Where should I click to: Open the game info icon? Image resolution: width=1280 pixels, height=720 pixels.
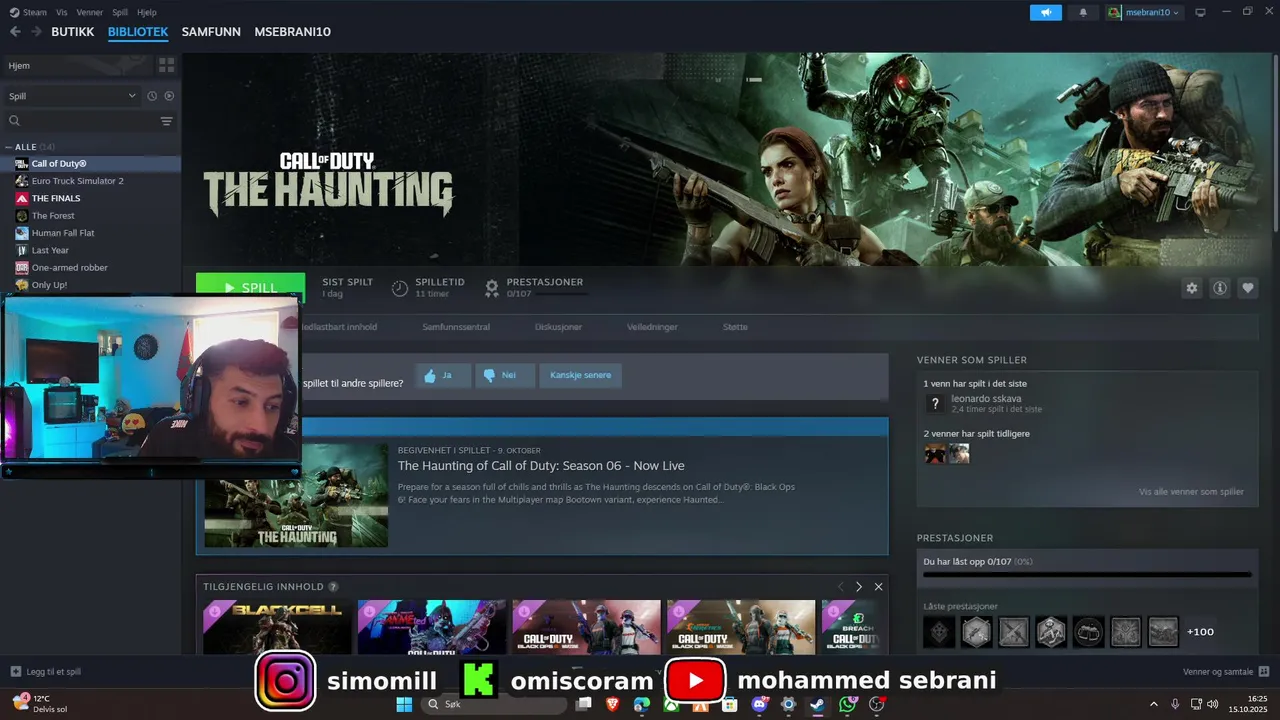click(x=1219, y=288)
